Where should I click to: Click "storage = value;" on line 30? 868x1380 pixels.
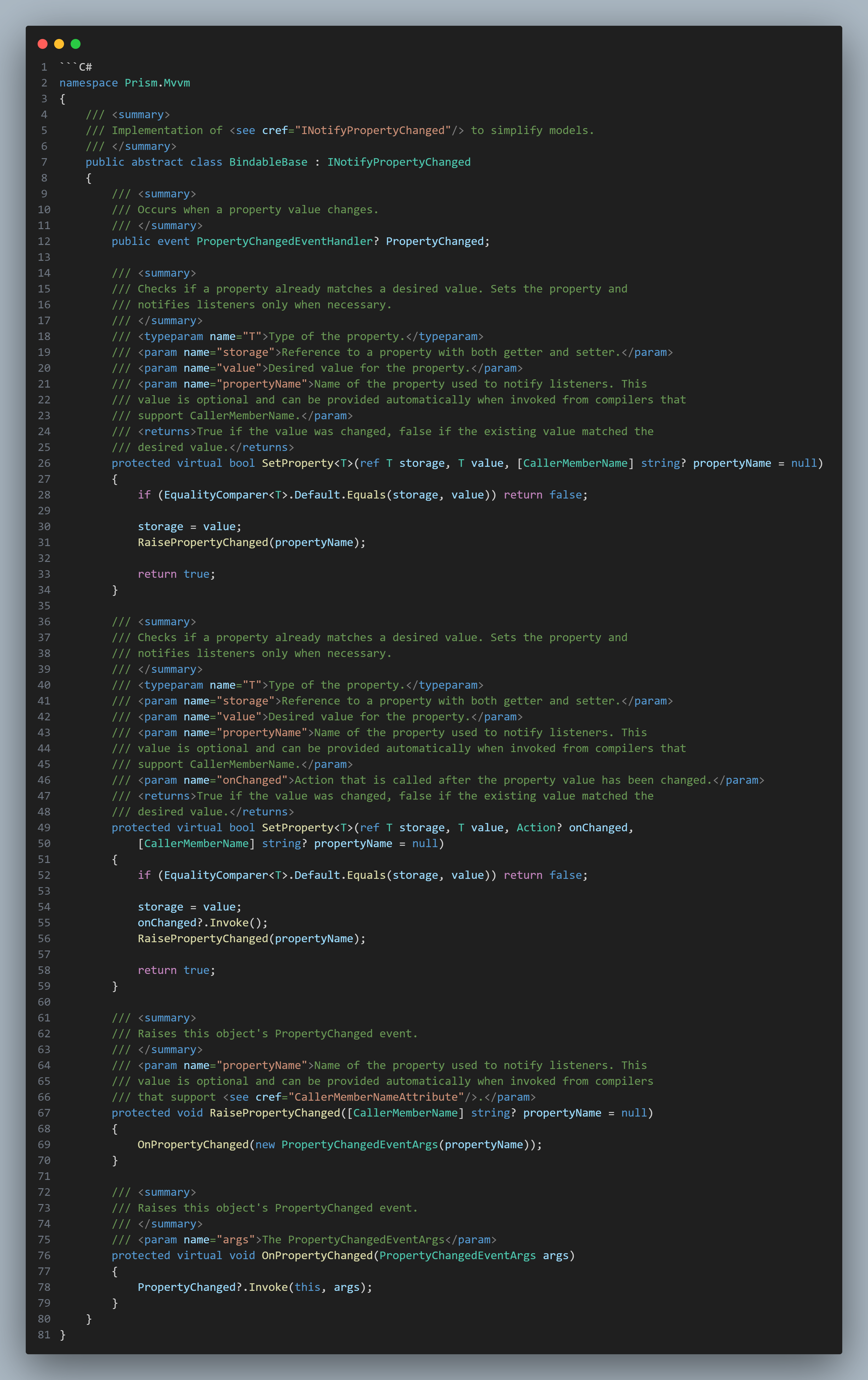click(x=190, y=527)
